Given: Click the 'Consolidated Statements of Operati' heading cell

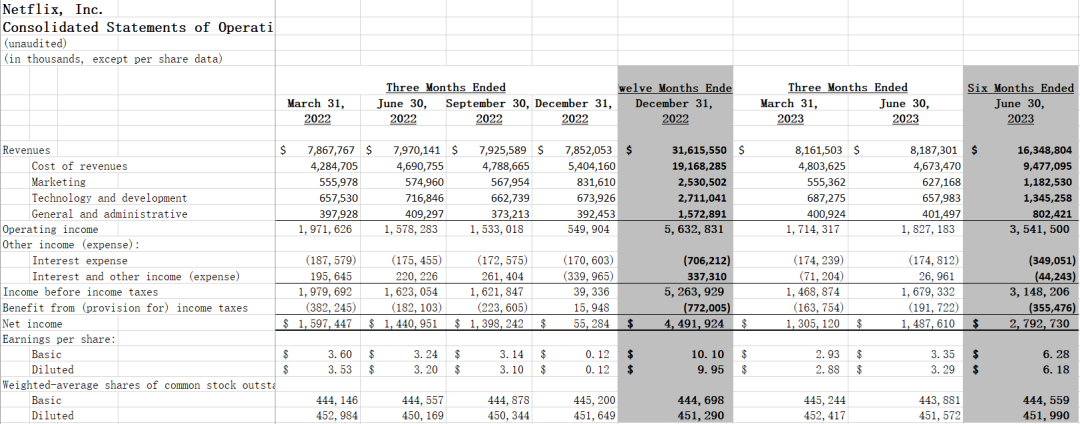Looking at the screenshot, I should pos(138,28).
